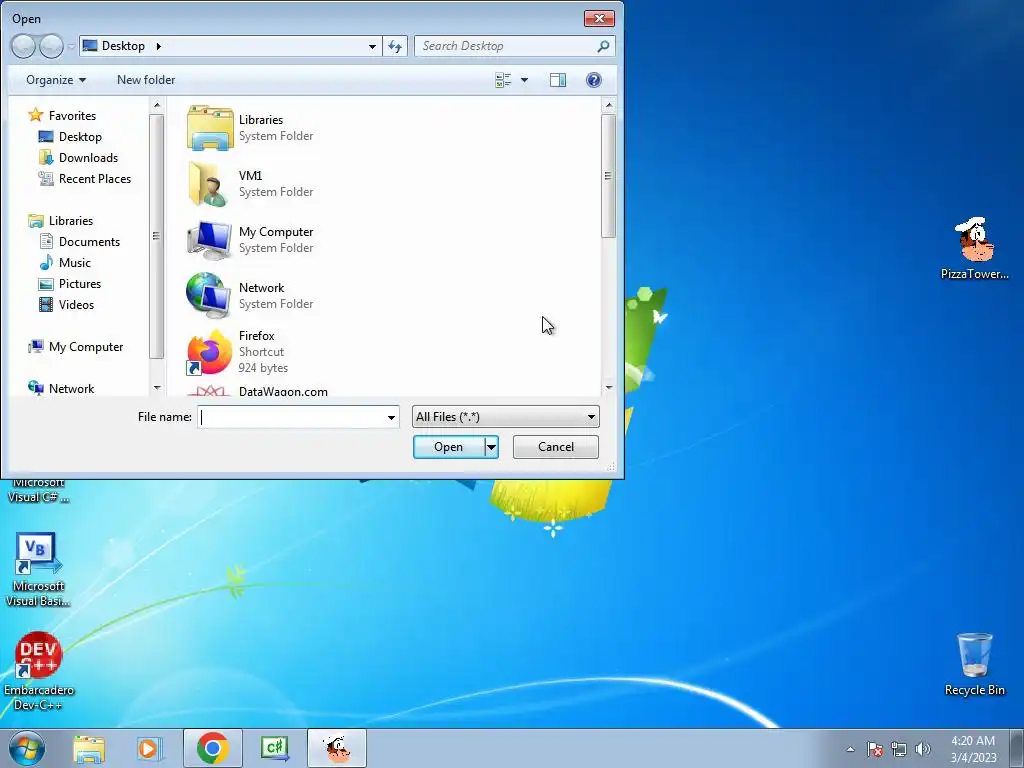The height and width of the screenshot is (768, 1024).
Task: Open the Windows Start orb
Action: [x=27, y=748]
